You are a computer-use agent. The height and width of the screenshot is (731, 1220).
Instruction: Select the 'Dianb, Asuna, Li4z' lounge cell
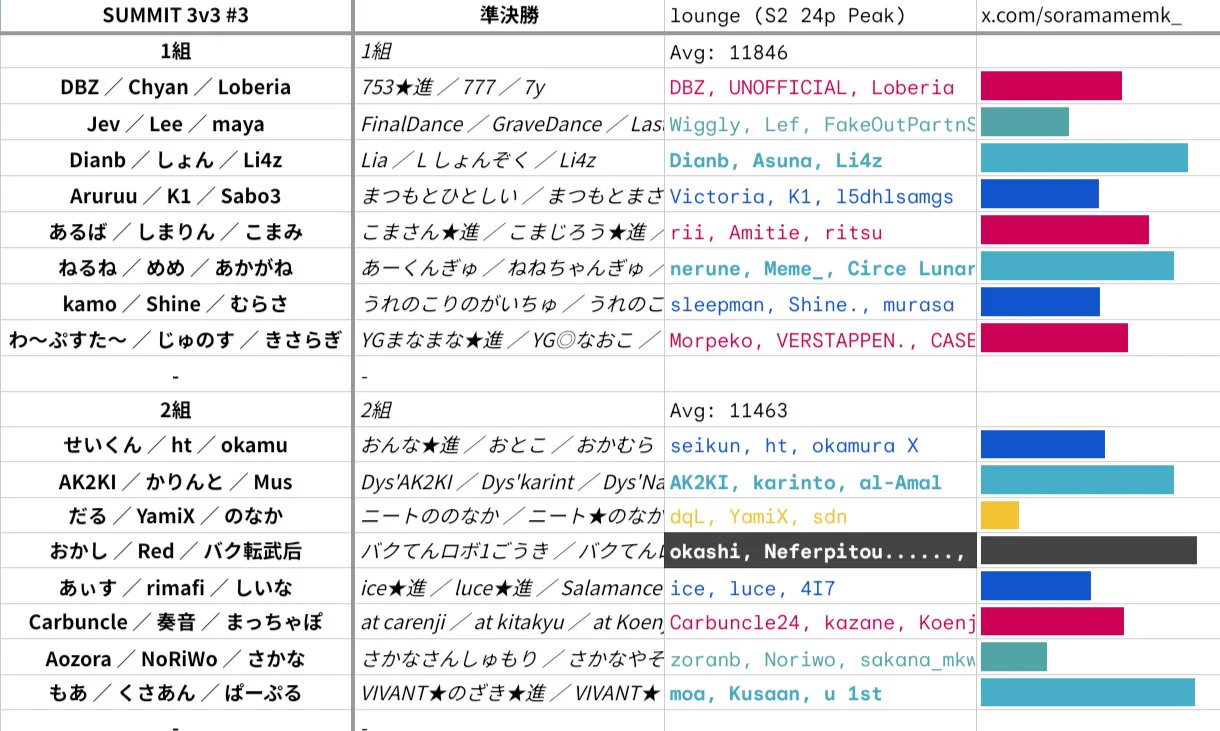point(821,160)
